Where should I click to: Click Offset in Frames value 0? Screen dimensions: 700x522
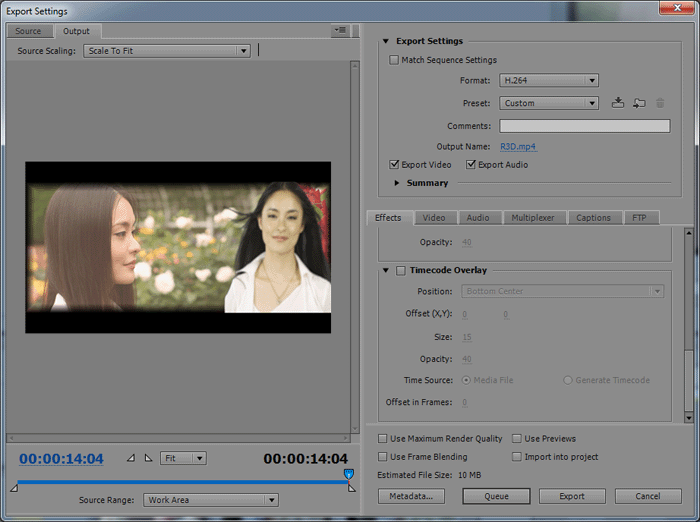465,402
